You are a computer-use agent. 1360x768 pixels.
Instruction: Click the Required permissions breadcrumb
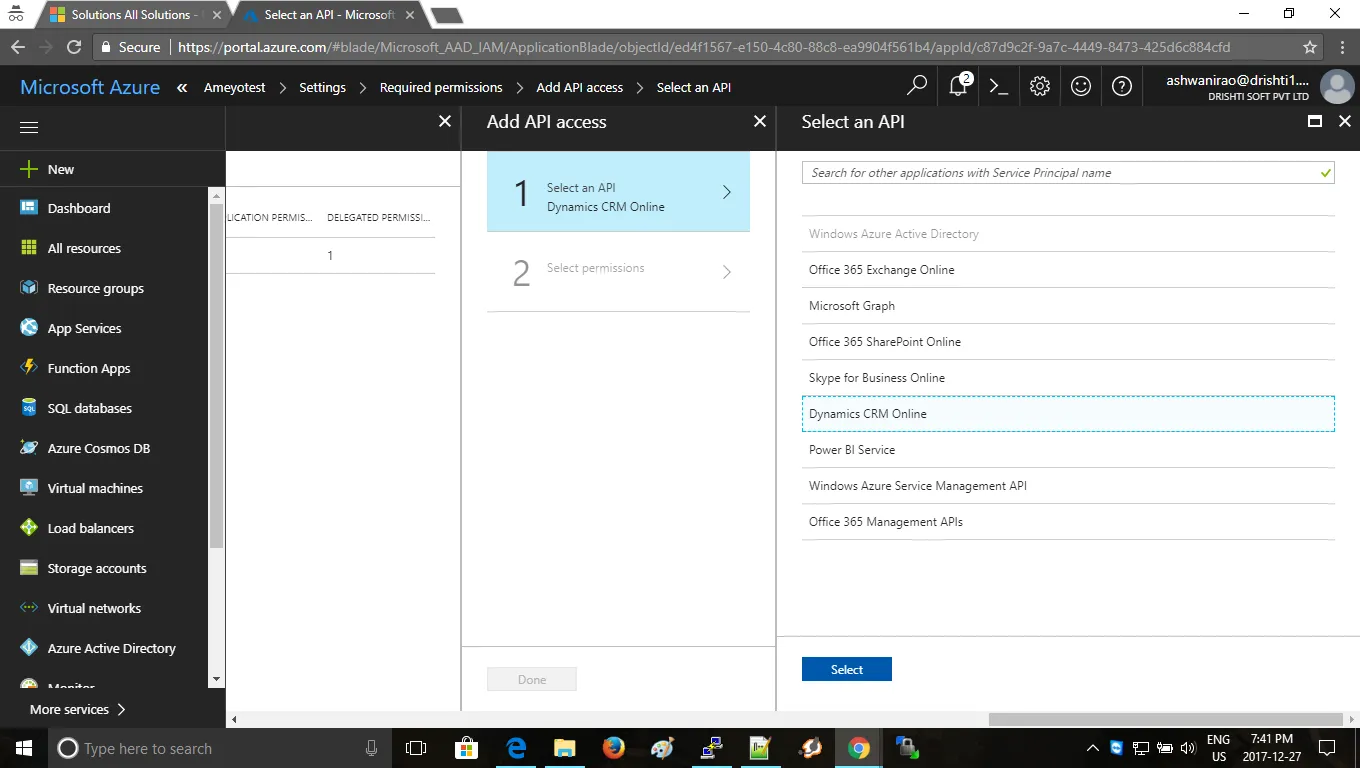tap(441, 87)
